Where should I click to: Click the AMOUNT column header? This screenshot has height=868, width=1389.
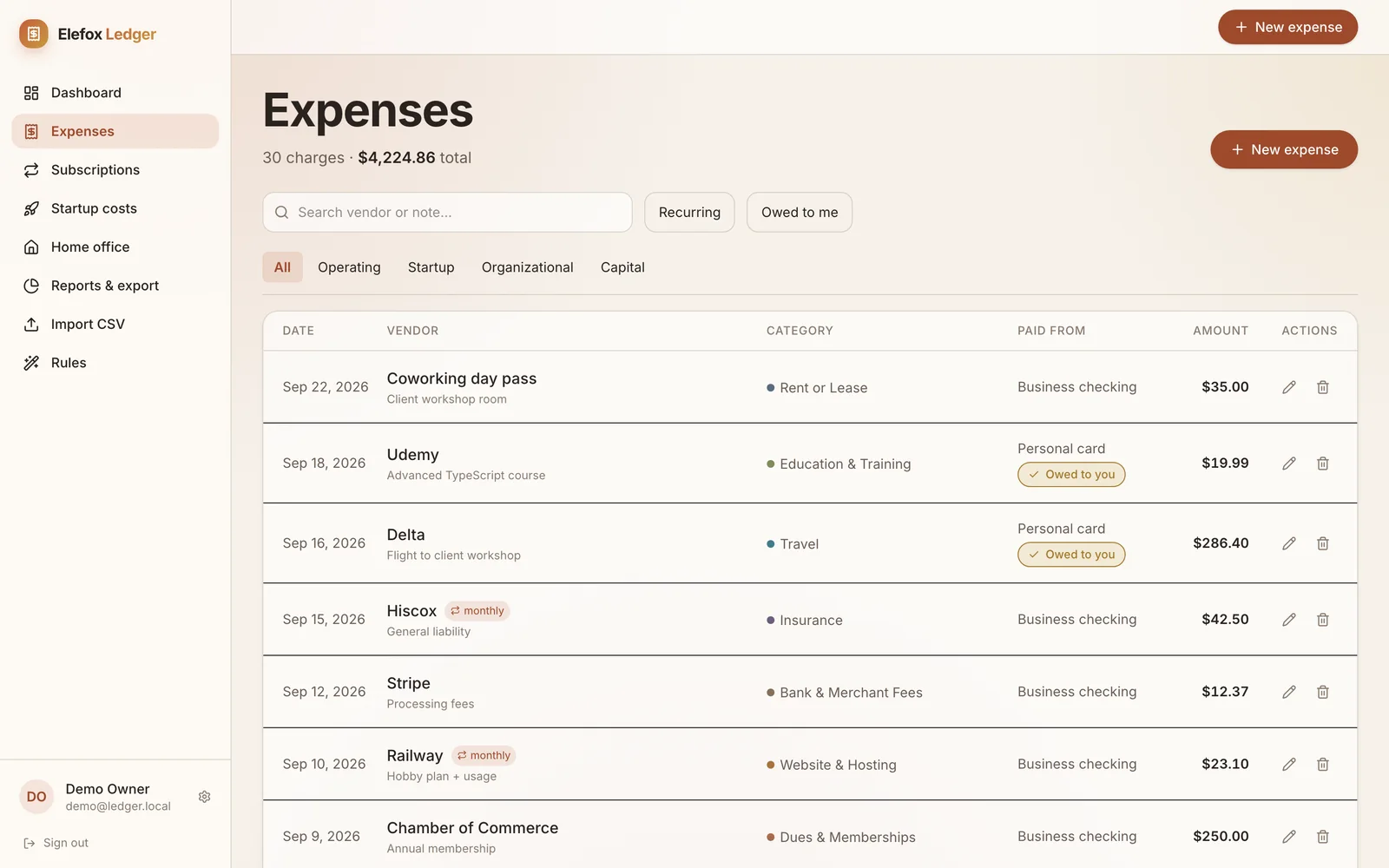[1221, 331]
